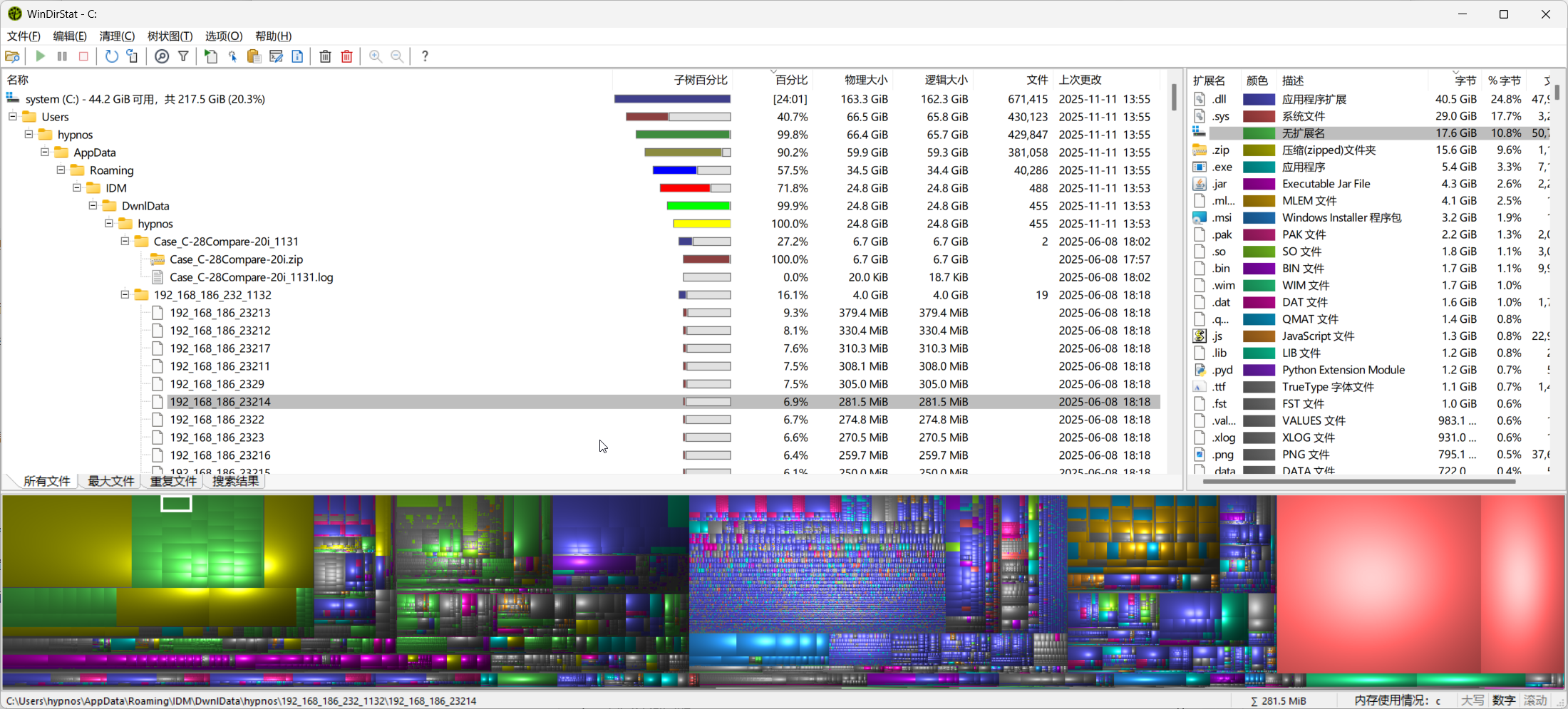Toggle the 数字 num lock indicator
This screenshot has width=1568, height=709.
[x=1504, y=700]
